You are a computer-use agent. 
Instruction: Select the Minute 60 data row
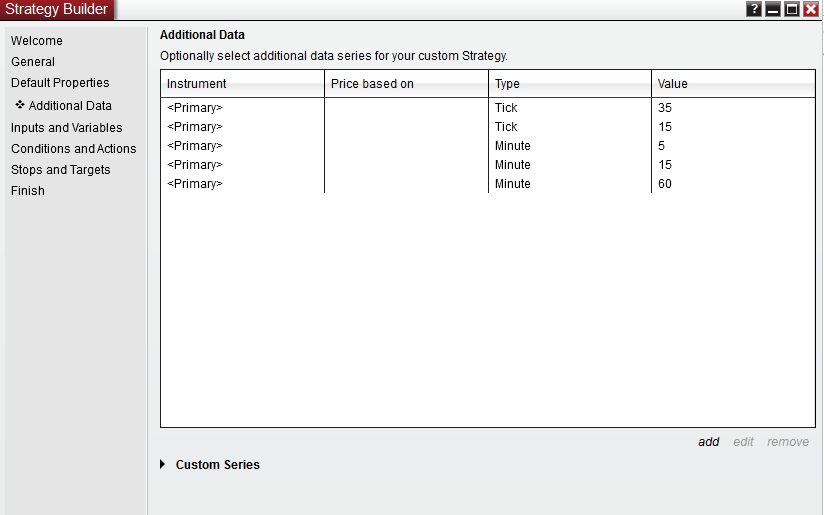coord(487,184)
